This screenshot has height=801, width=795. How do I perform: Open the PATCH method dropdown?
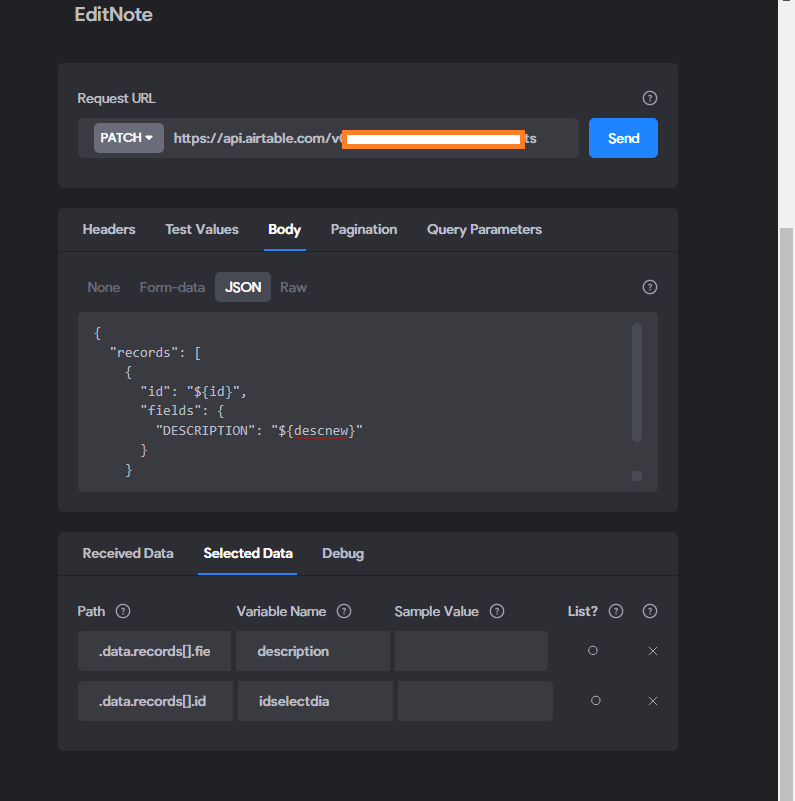129,138
